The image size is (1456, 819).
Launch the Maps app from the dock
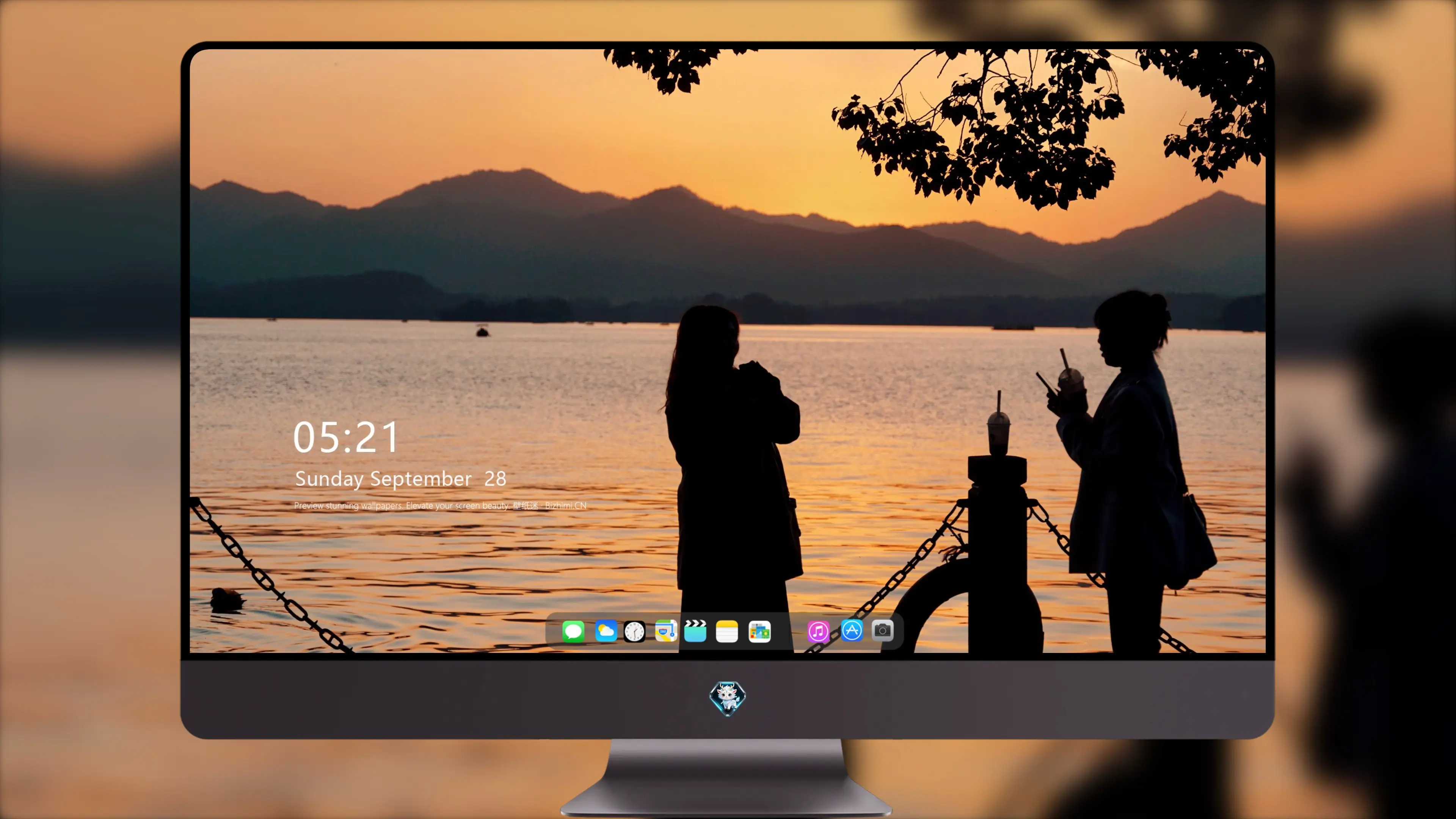[x=666, y=631]
